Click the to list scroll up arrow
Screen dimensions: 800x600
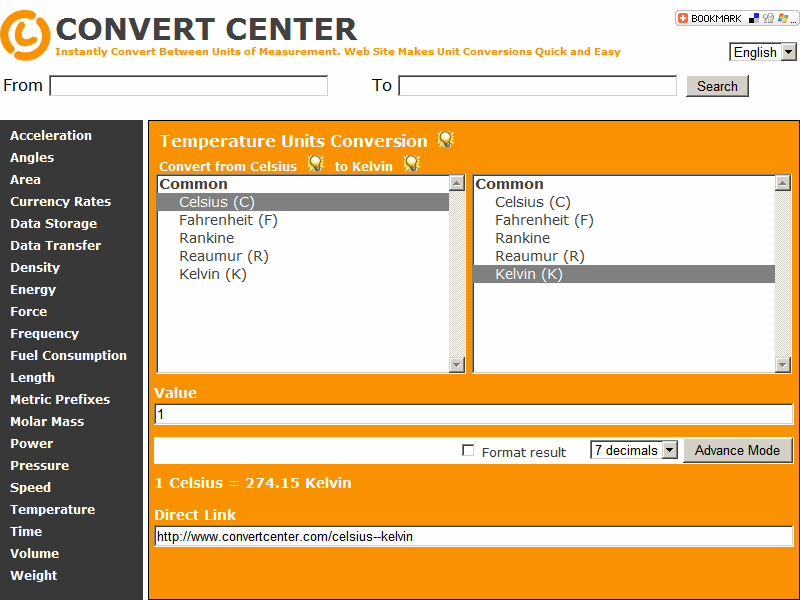(x=783, y=183)
